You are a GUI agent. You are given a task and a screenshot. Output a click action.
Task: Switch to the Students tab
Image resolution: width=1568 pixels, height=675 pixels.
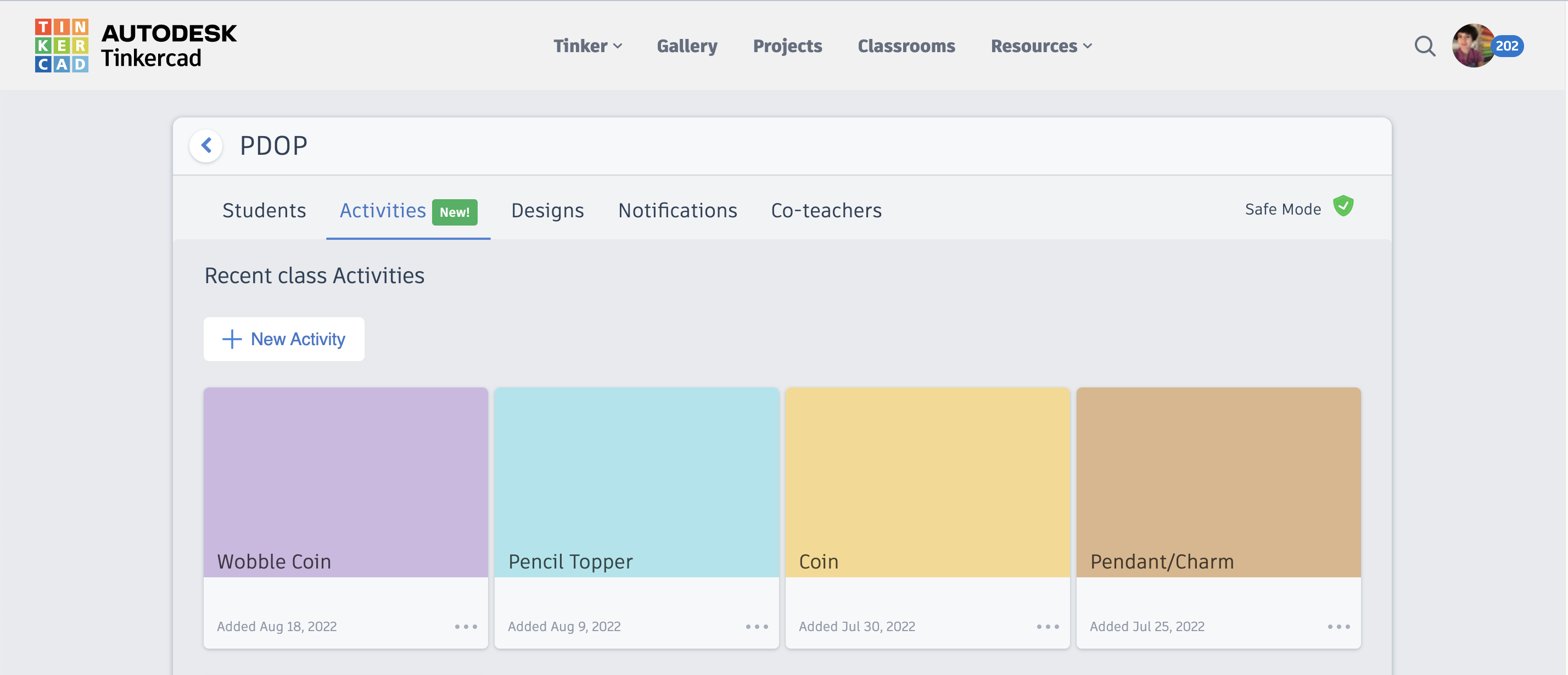click(264, 211)
